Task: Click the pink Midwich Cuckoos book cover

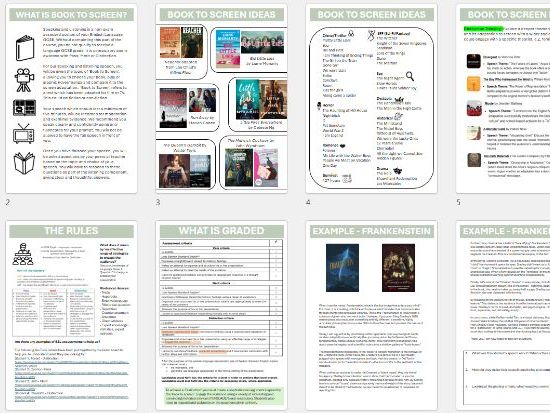Action: tap(266, 168)
